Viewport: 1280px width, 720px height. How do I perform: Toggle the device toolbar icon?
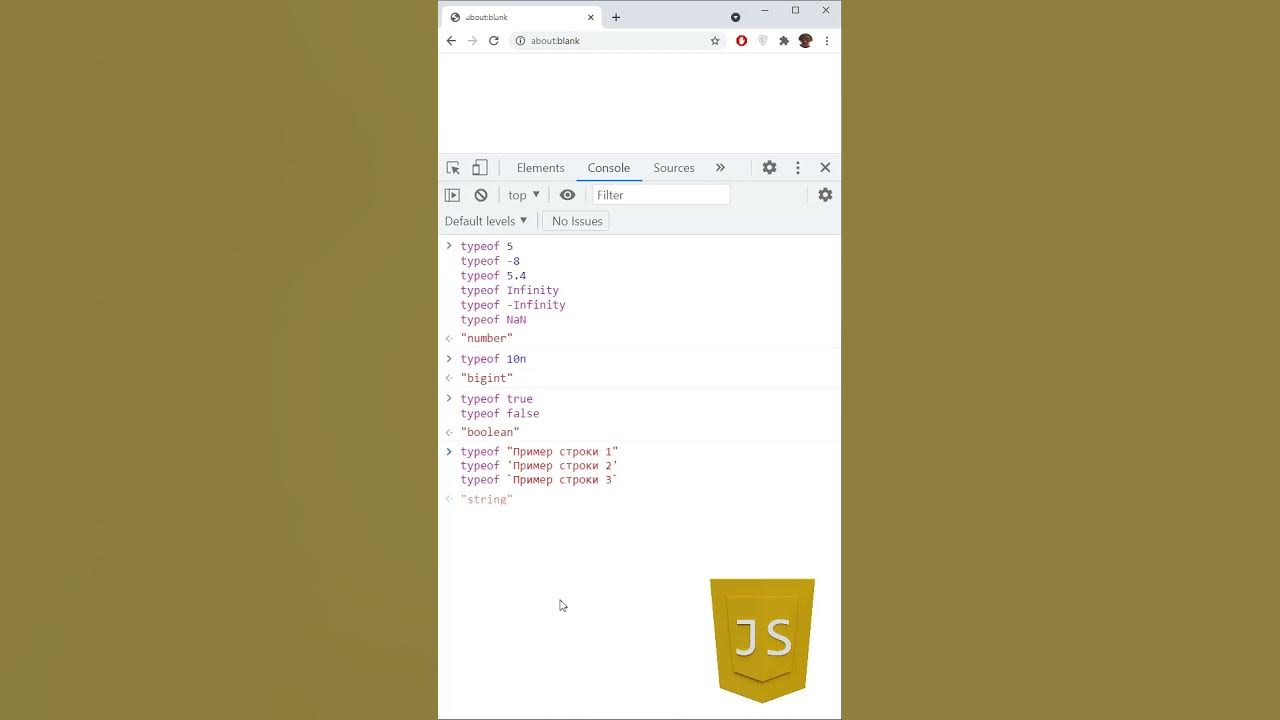pyautogui.click(x=480, y=168)
